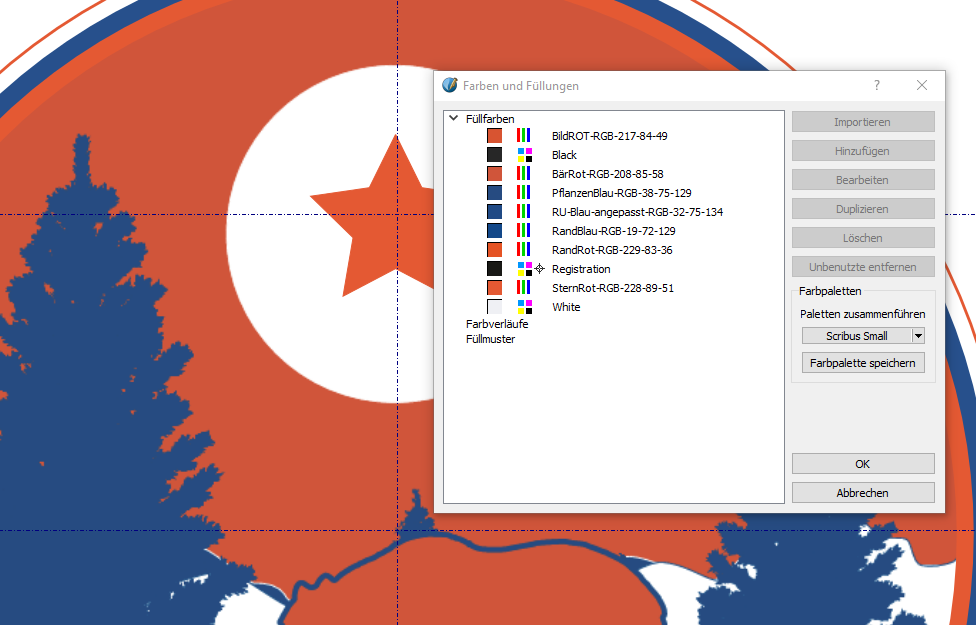Collapse the Füllfarben tree node
Image resolution: width=976 pixels, height=625 pixels.
(454, 118)
